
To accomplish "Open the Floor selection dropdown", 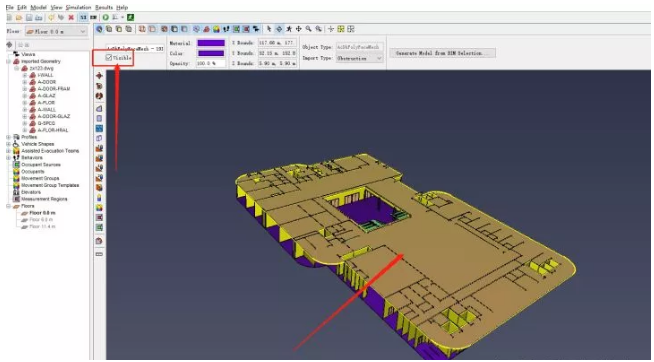I will tap(56, 32).
